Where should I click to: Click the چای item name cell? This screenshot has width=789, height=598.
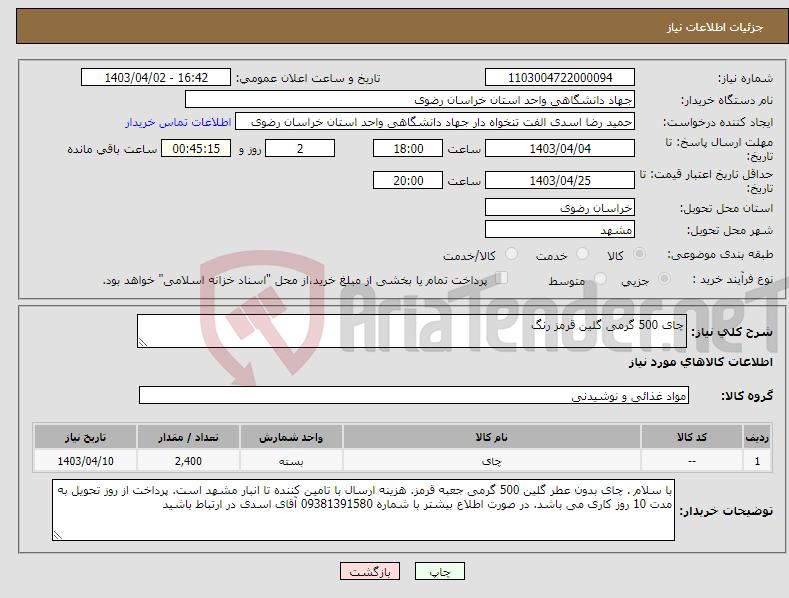[492, 461]
